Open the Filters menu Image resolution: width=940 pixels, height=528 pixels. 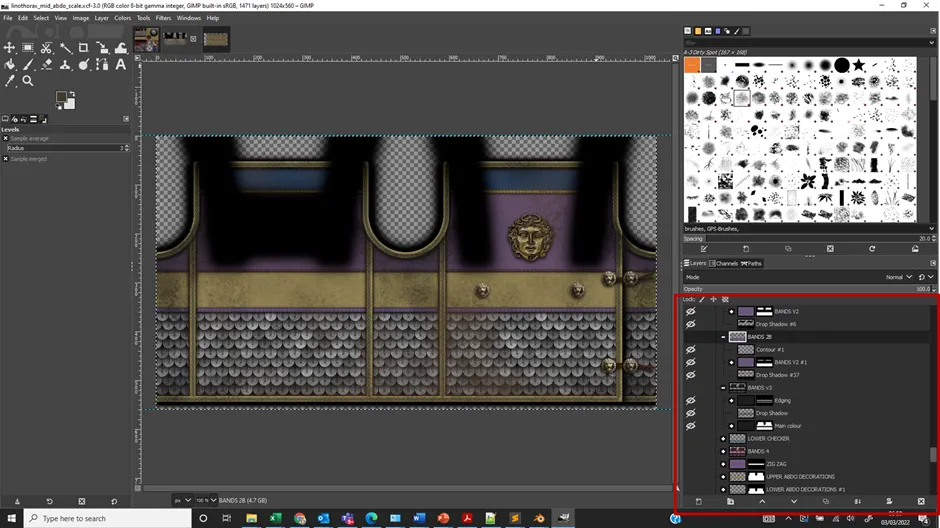pos(163,18)
